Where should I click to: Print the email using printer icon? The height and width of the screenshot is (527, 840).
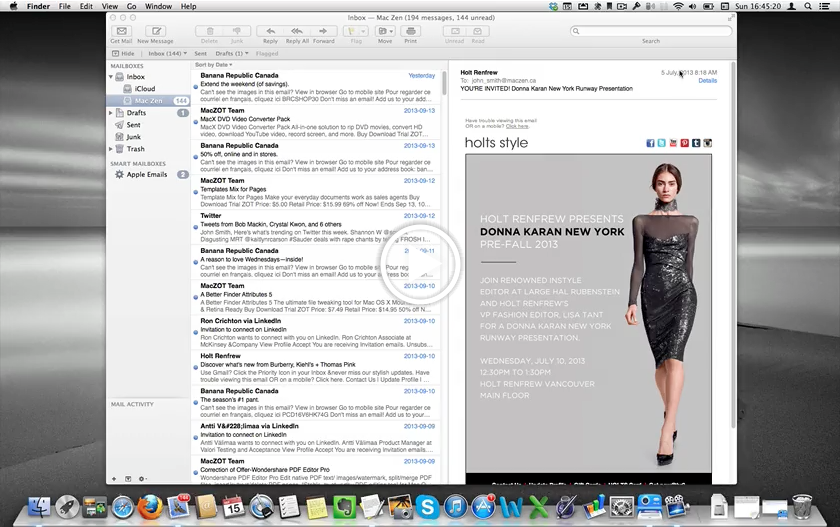pyautogui.click(x=410, y=31)
